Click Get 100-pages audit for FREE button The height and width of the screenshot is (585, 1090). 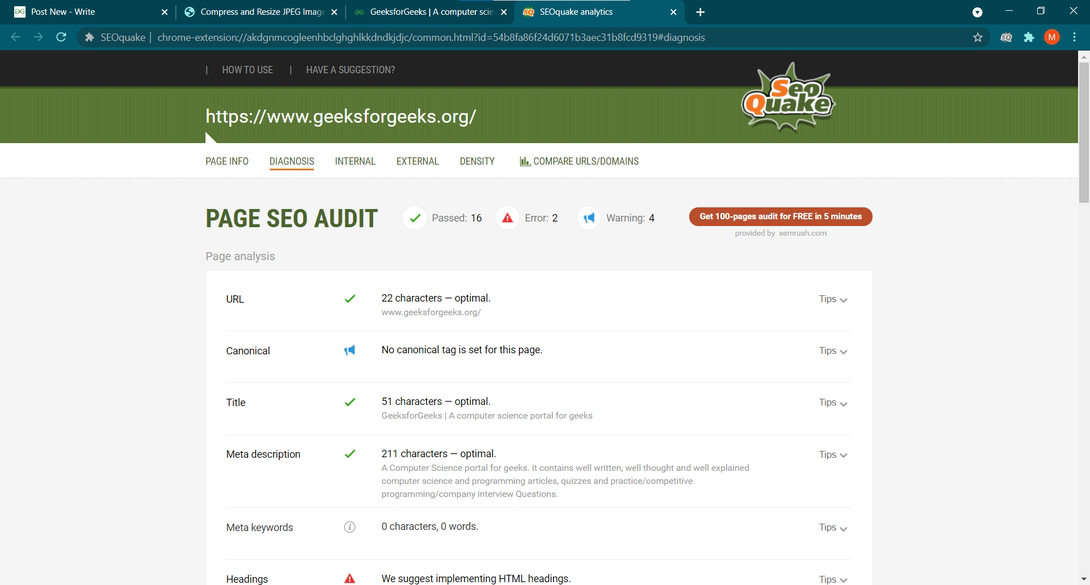[x=781, y=217]
